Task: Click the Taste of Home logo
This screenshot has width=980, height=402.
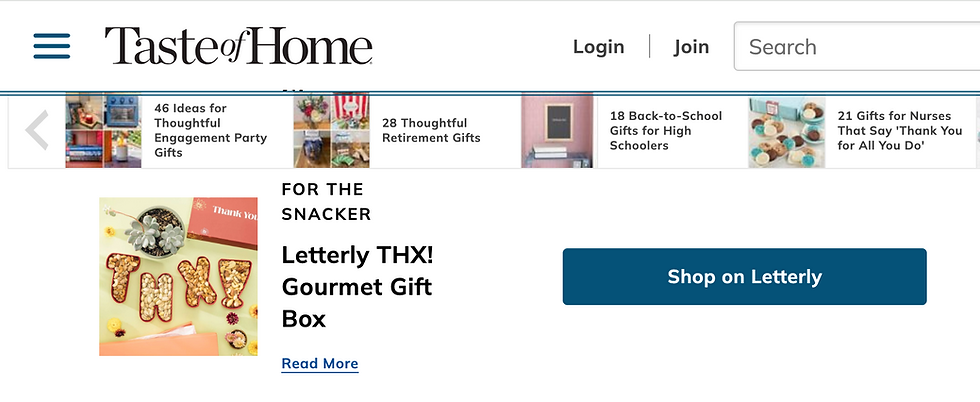Action: click(238, 47)
